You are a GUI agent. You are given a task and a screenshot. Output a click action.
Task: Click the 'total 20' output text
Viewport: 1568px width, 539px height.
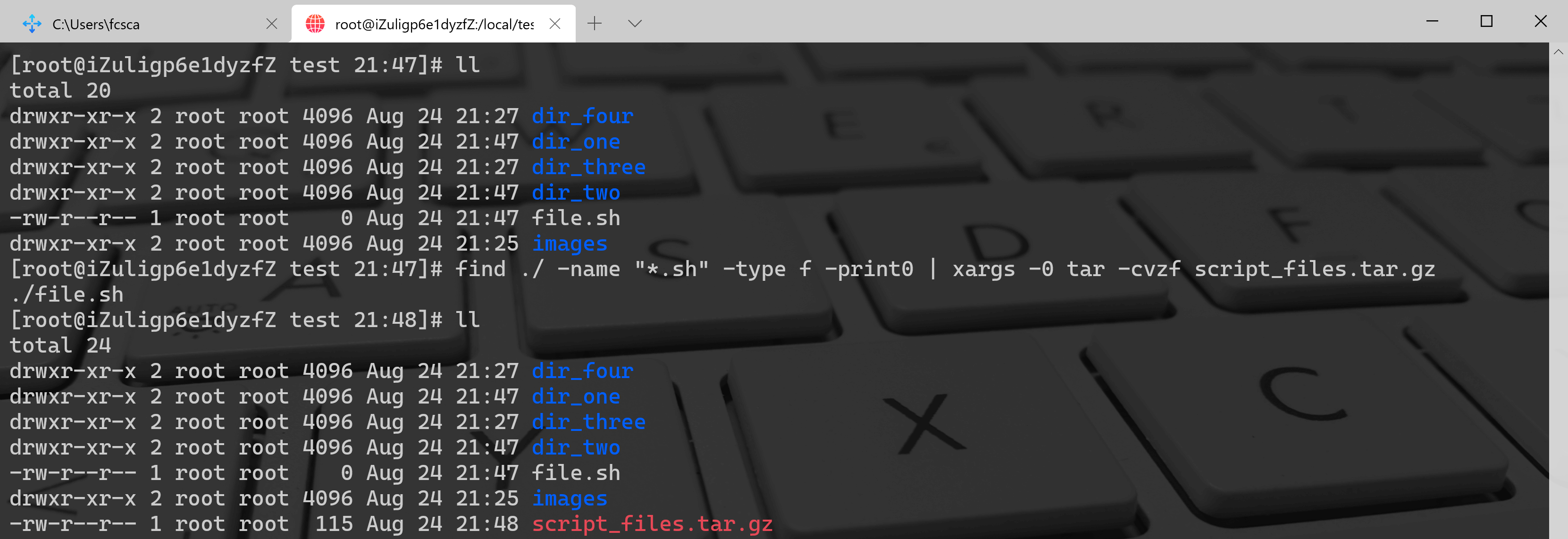coord(59,90)
